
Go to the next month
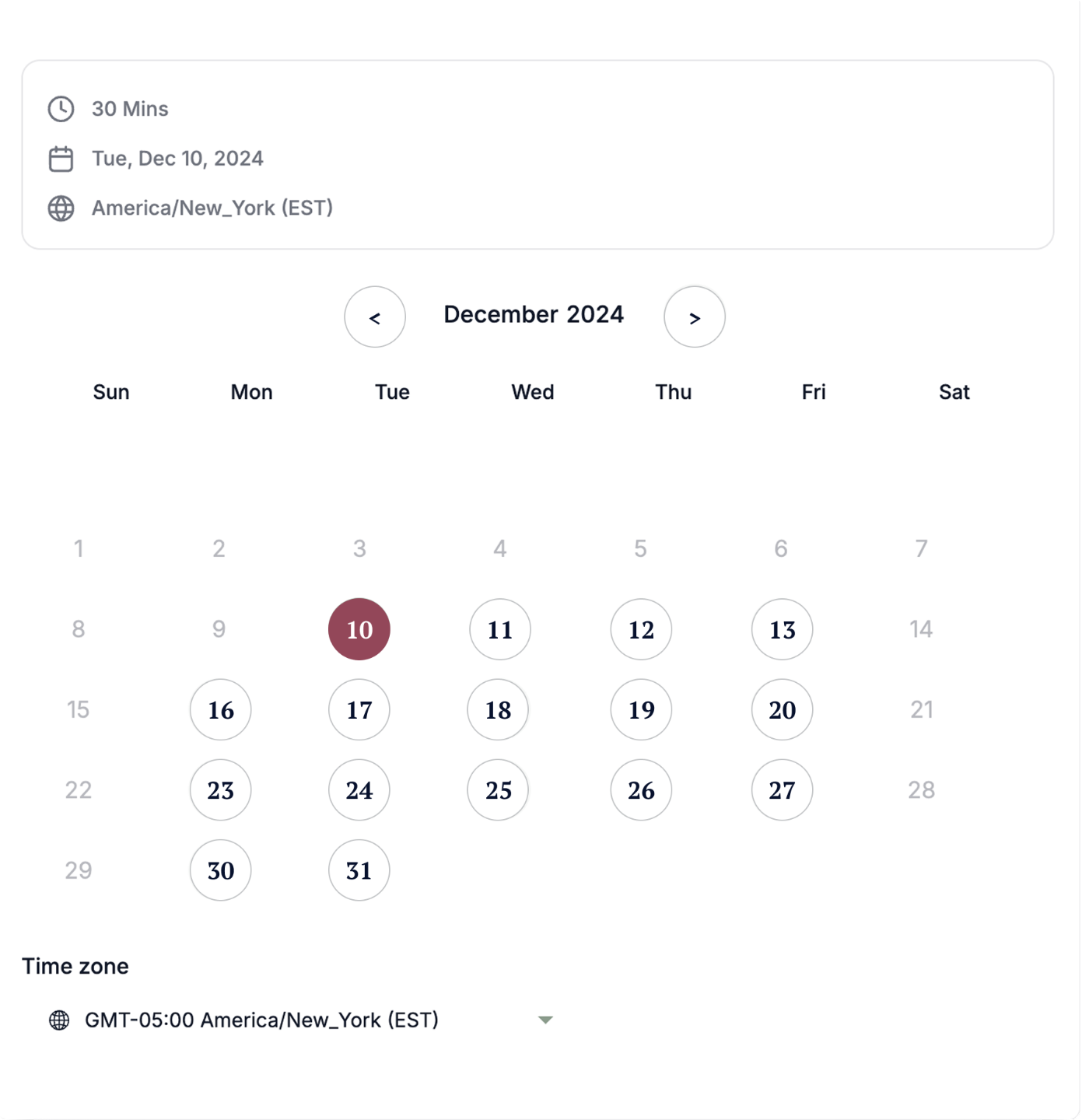694,317
